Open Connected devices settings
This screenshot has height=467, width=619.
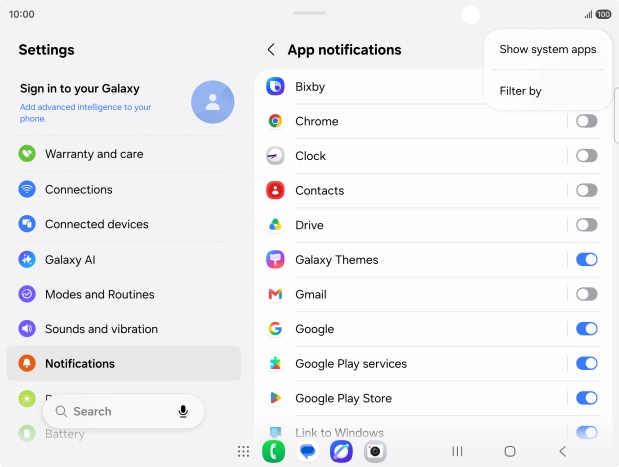124,224
